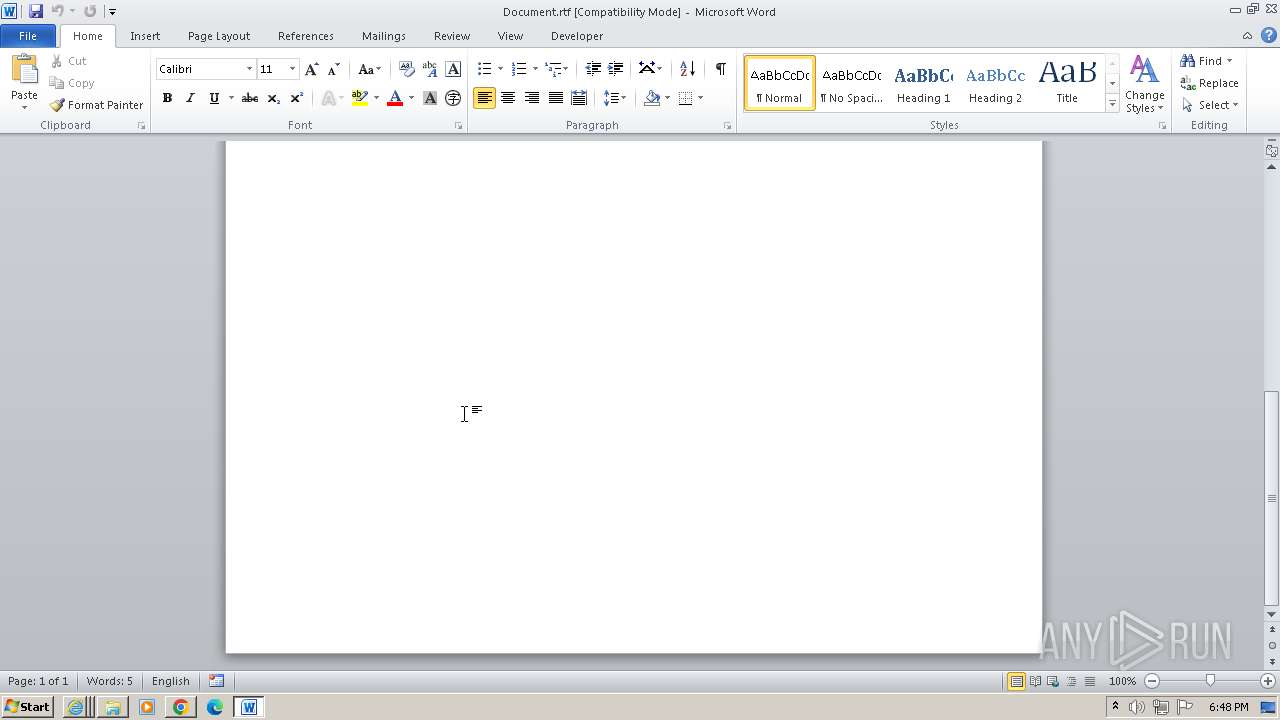Click the vertical scrollbar thumb
Image resolution: width=1280 pixels, height=720 pixels.
[x=1272, y=497]
